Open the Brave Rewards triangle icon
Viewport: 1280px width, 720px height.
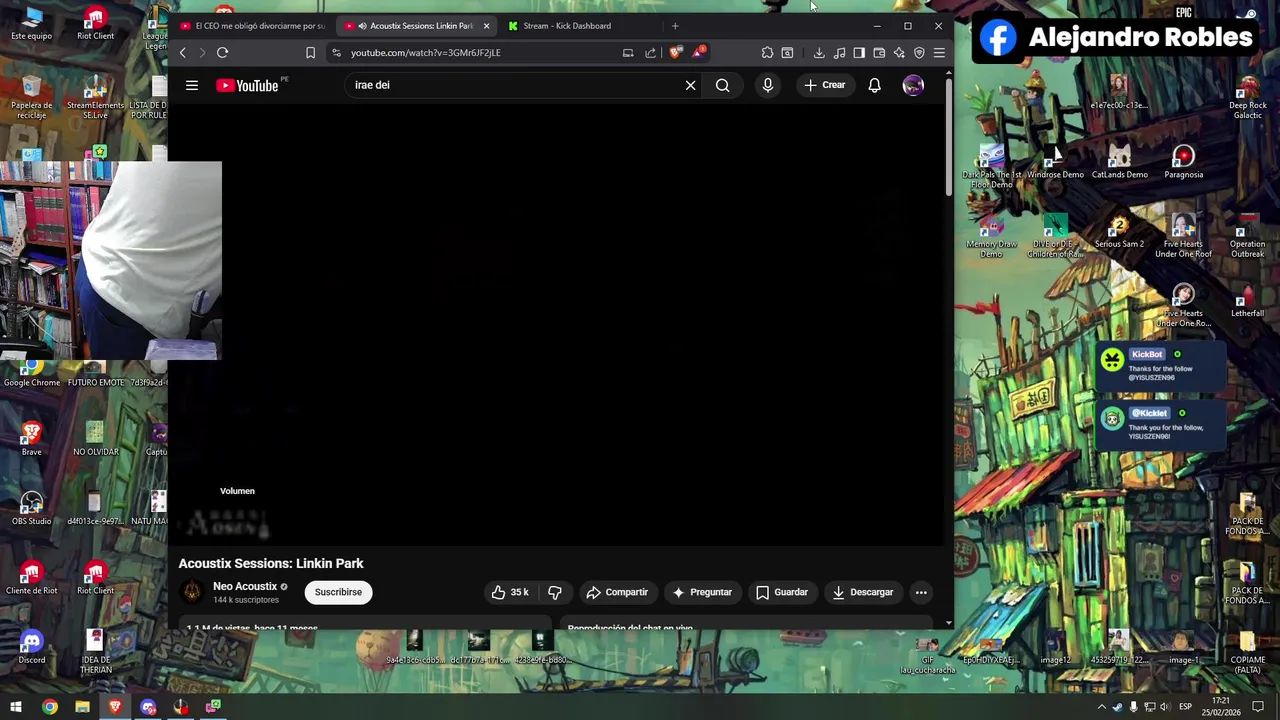point(699,53)
